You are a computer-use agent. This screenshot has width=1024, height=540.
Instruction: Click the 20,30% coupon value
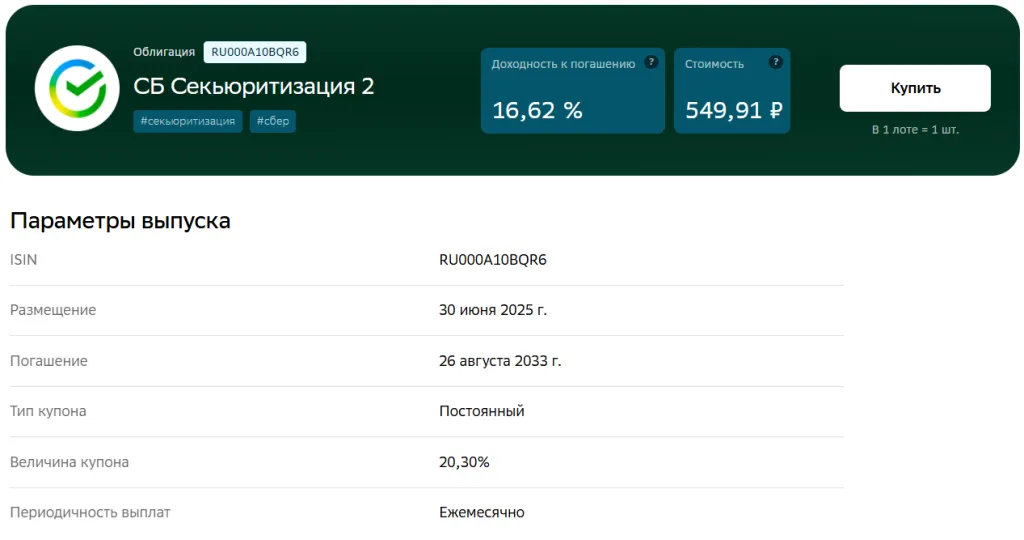pos(464,462)
